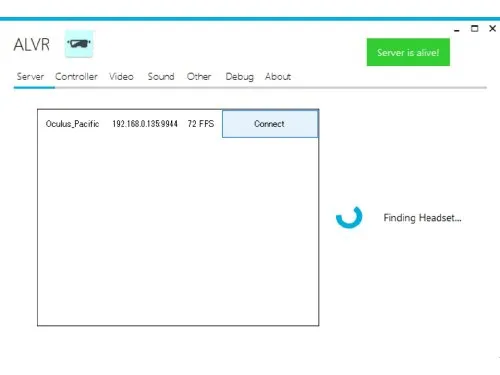
Task: Open the Other settings tab
Action: 199,77
